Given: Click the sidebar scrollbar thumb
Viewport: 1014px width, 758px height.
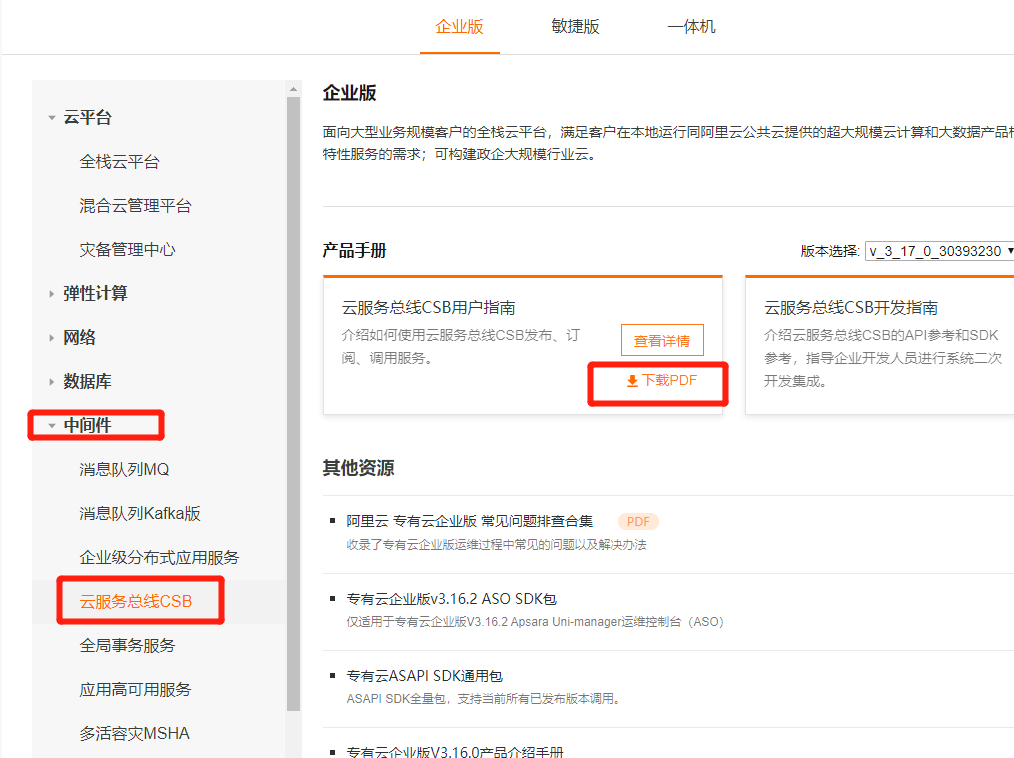Looking at the screenshot, I should point(294,404).
